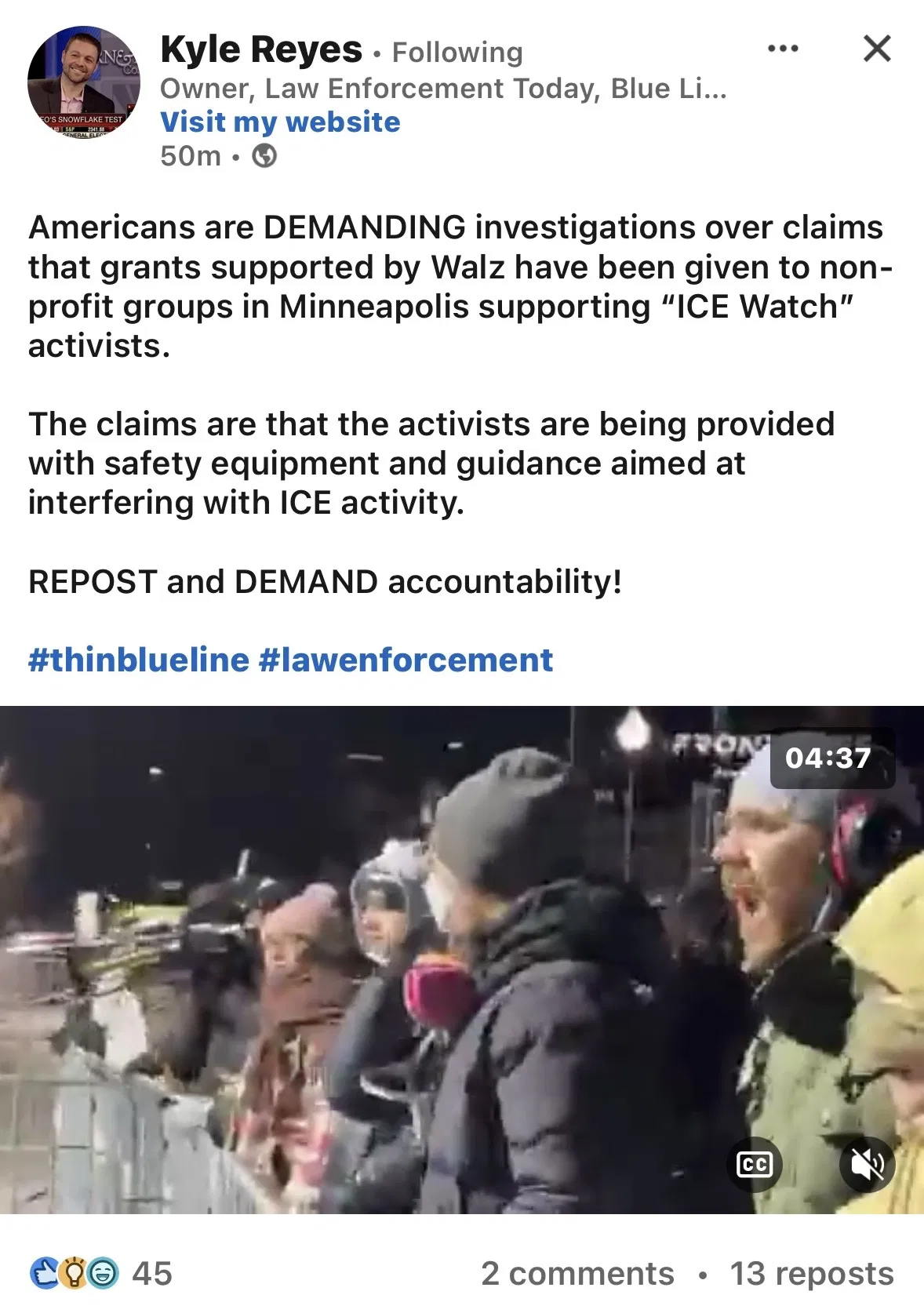Click the like reaction icon
Image resolution: width=924 pixels, height=1313 pixels.
(x=45, y=1273)
